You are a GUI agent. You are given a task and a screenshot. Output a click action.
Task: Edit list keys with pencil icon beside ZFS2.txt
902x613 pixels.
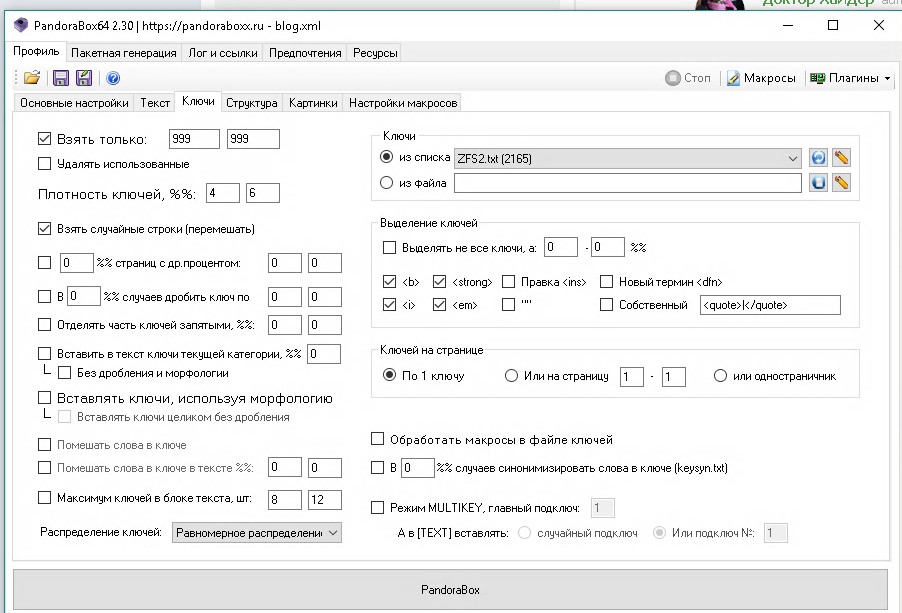pos(841,158)
